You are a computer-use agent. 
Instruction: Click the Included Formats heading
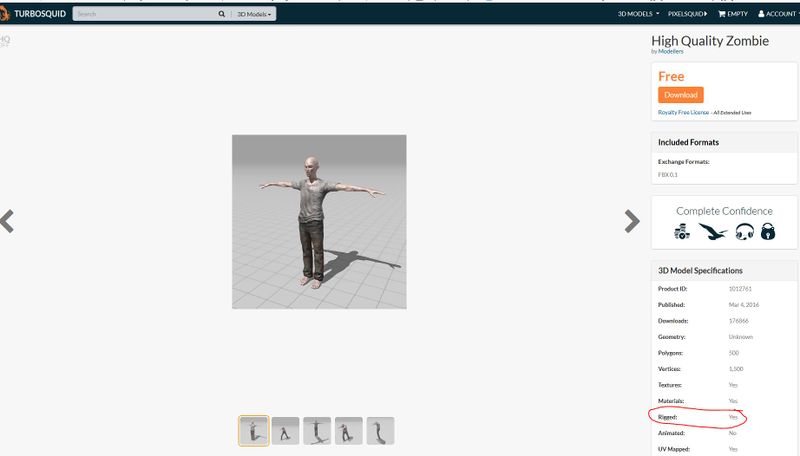[688, 142]
